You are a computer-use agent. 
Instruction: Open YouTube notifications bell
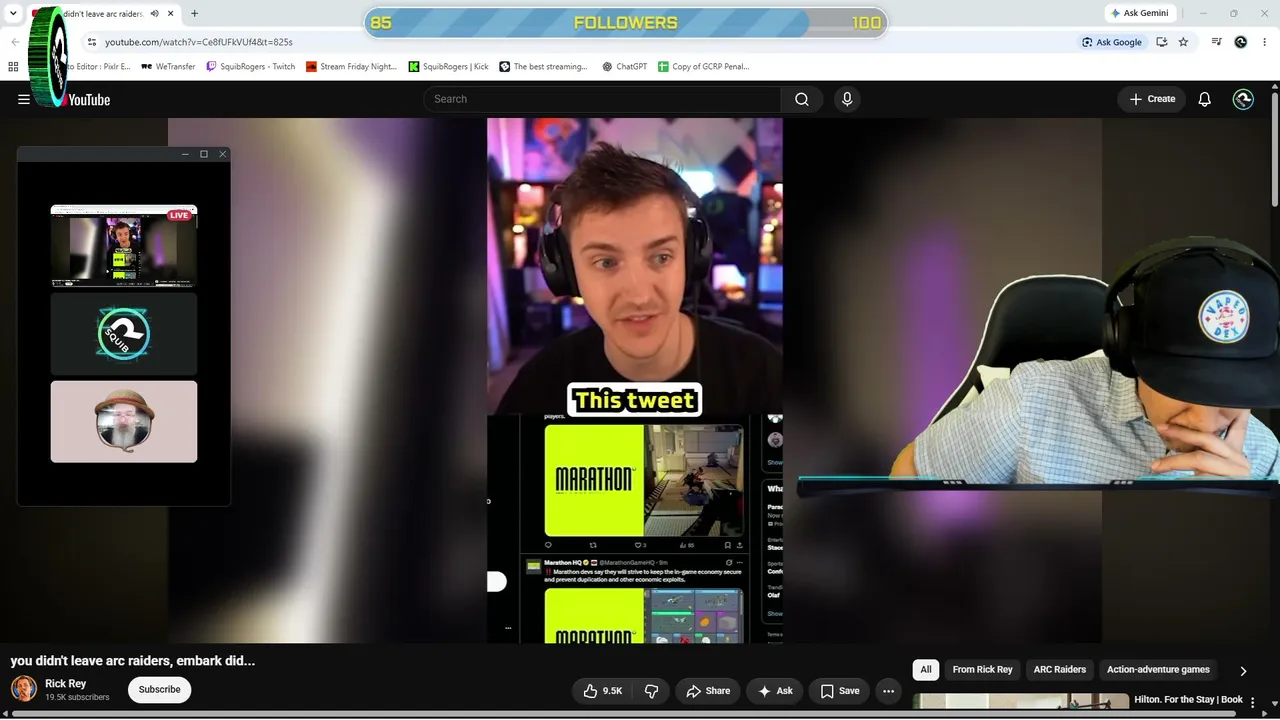pos(1205,99)
